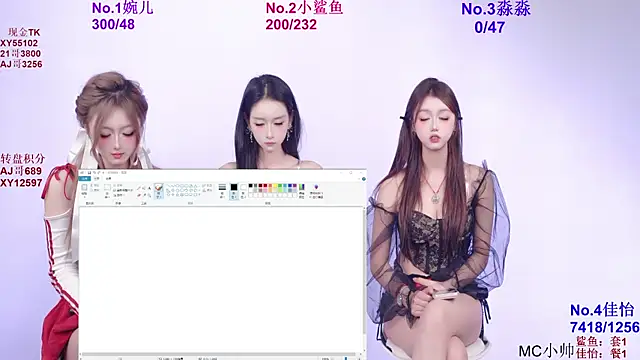Click the Save icon in quick access toolbar
This screenshot has width=640, height=360.
89,173
